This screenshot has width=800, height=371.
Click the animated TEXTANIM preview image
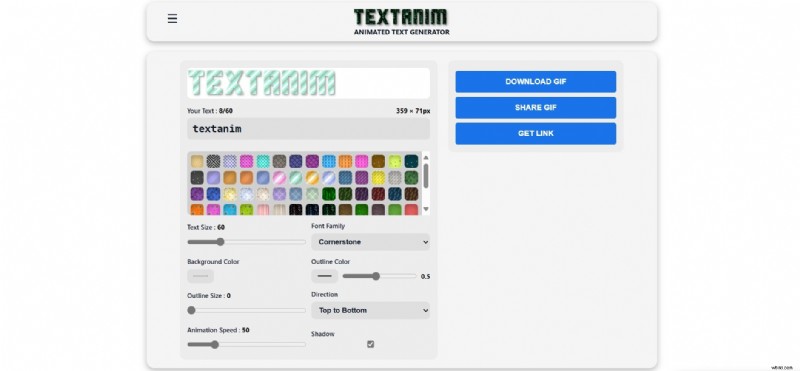[262, 83]
